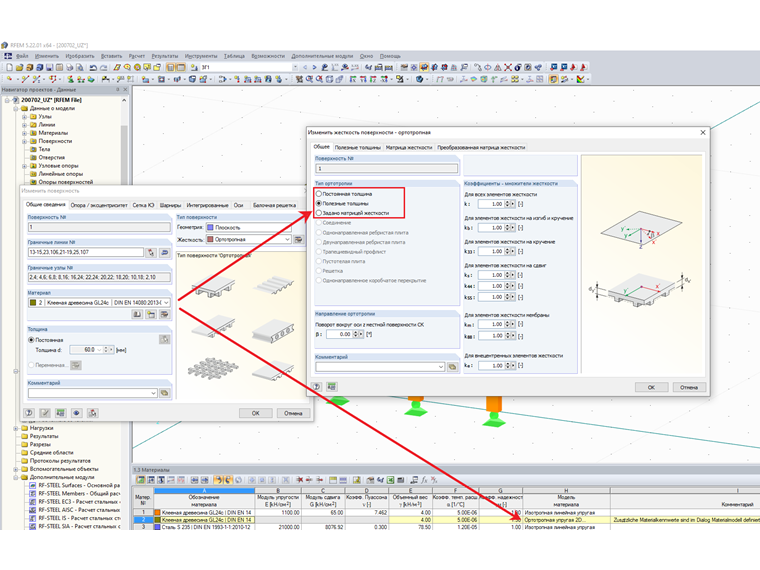Edit orthotropic stiffness parameters icon
This screenshot has width=760, height=570.
pos(299,239)
